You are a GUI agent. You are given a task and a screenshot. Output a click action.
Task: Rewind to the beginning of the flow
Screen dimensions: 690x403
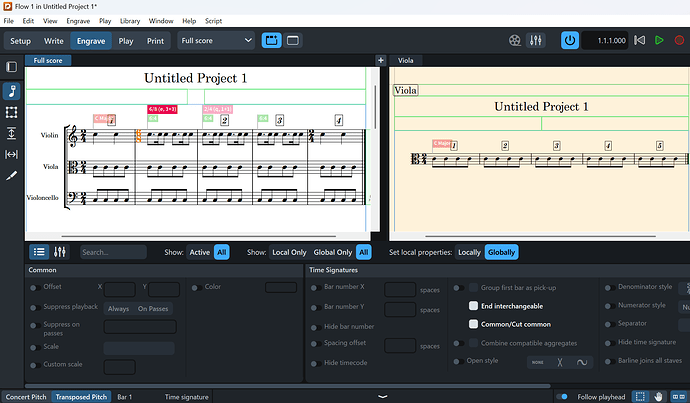pos(639,40)
